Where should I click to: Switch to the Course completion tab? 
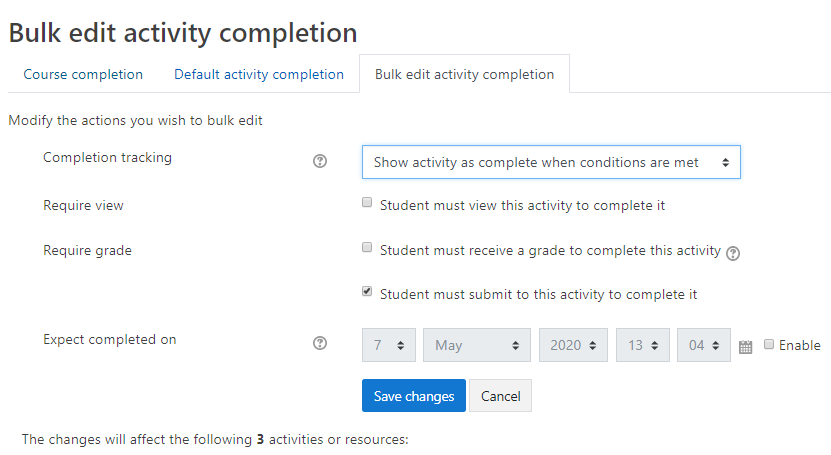pyautogui.click(x=83, y=75)
